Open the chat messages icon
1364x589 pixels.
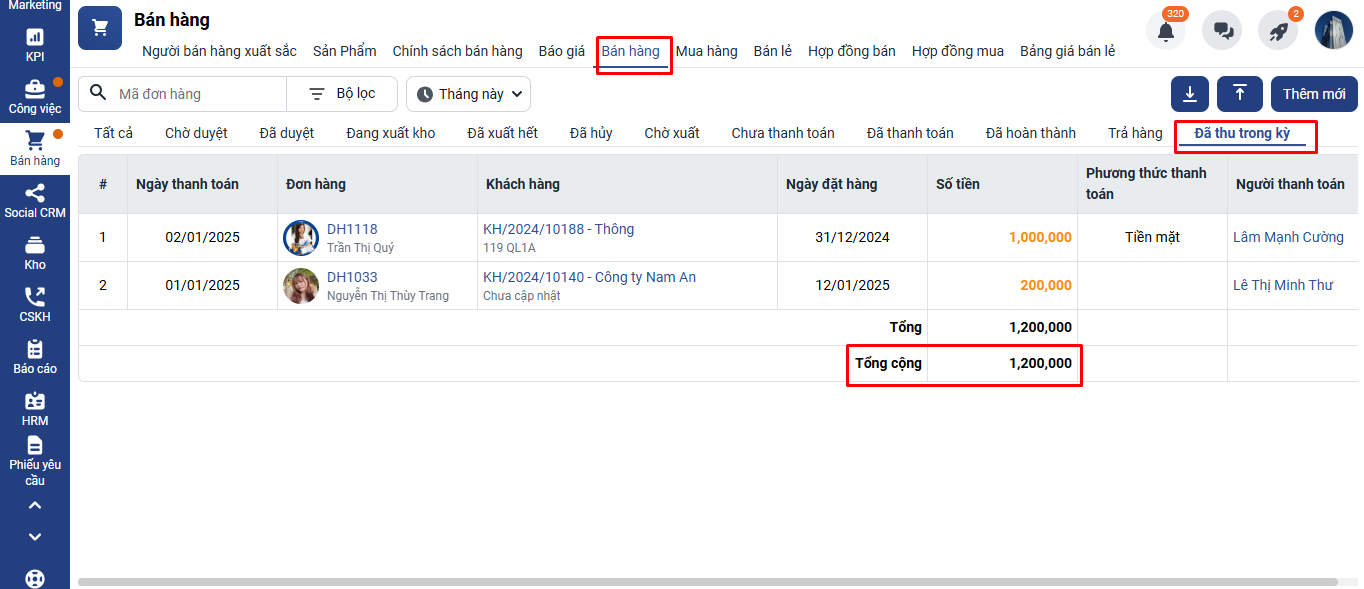click(1222, 31)
